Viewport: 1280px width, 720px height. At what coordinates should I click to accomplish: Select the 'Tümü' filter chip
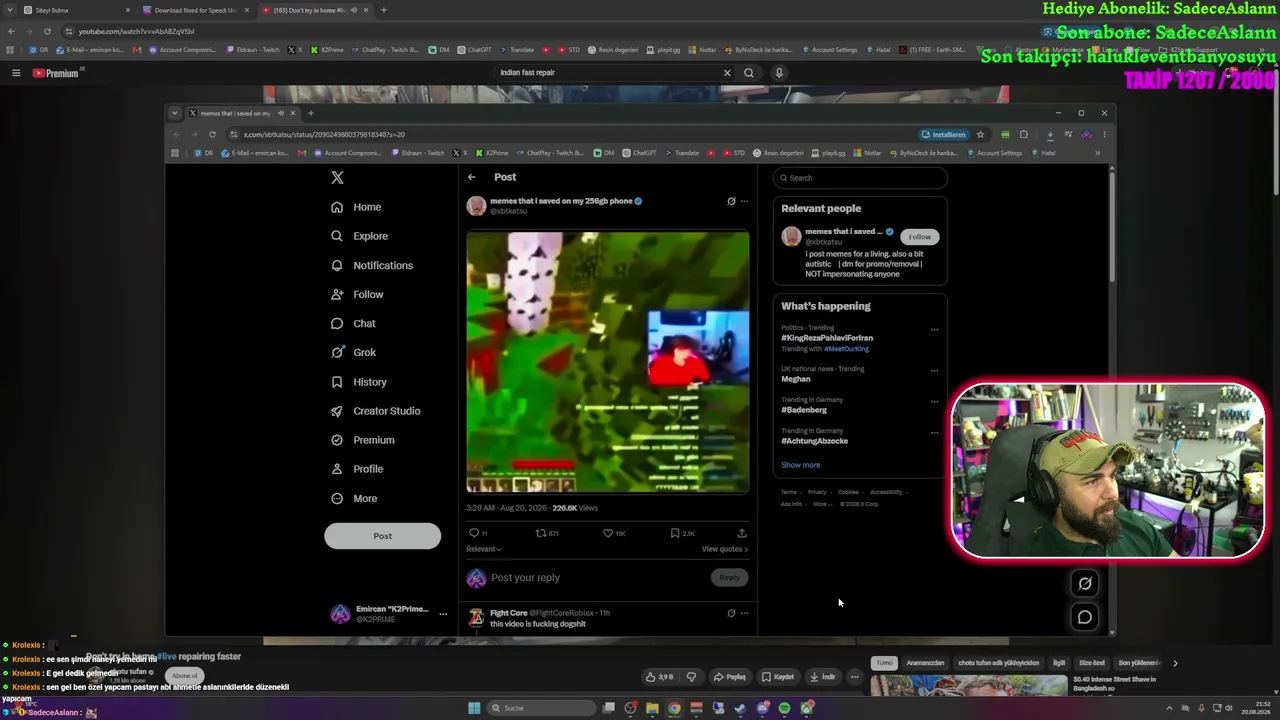coord(884,663)
